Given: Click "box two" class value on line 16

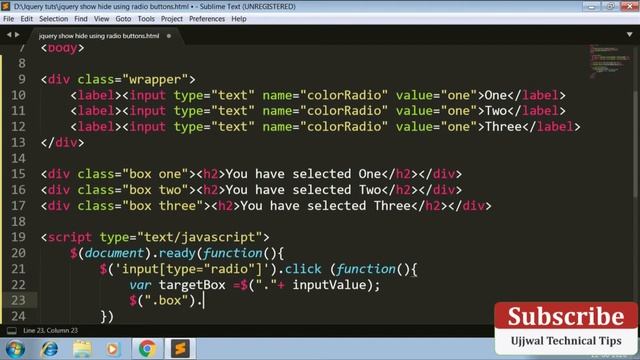Looking at the screenshot, I should (x=155, y=190).
